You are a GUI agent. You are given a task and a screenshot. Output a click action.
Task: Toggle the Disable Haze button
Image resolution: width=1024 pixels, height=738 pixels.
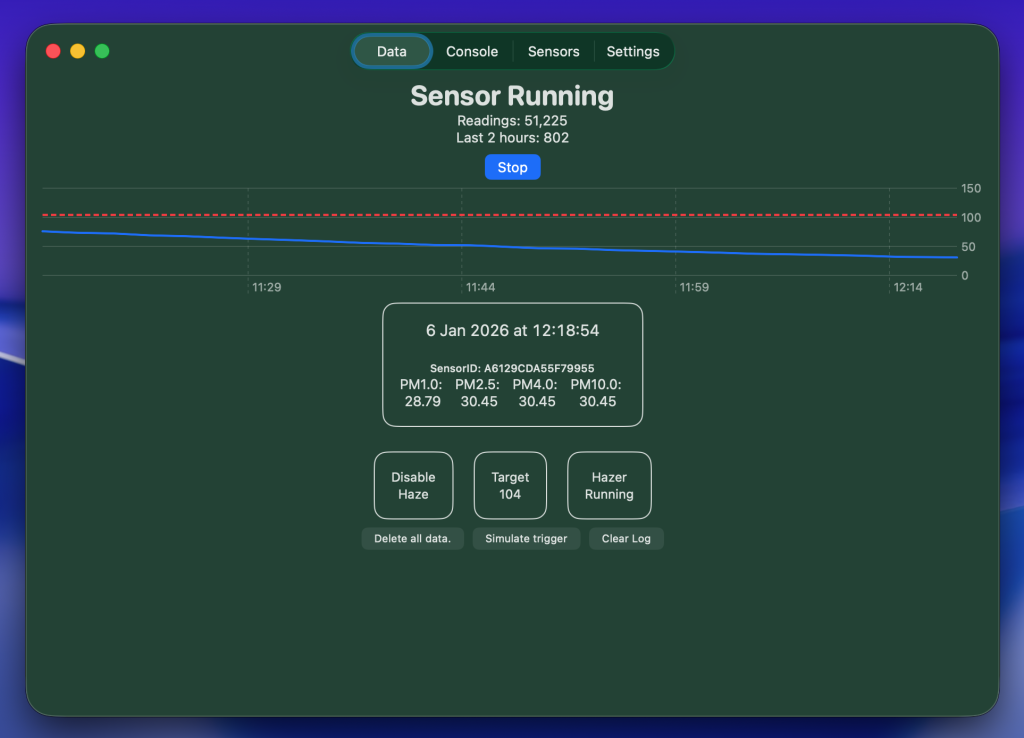413,486
